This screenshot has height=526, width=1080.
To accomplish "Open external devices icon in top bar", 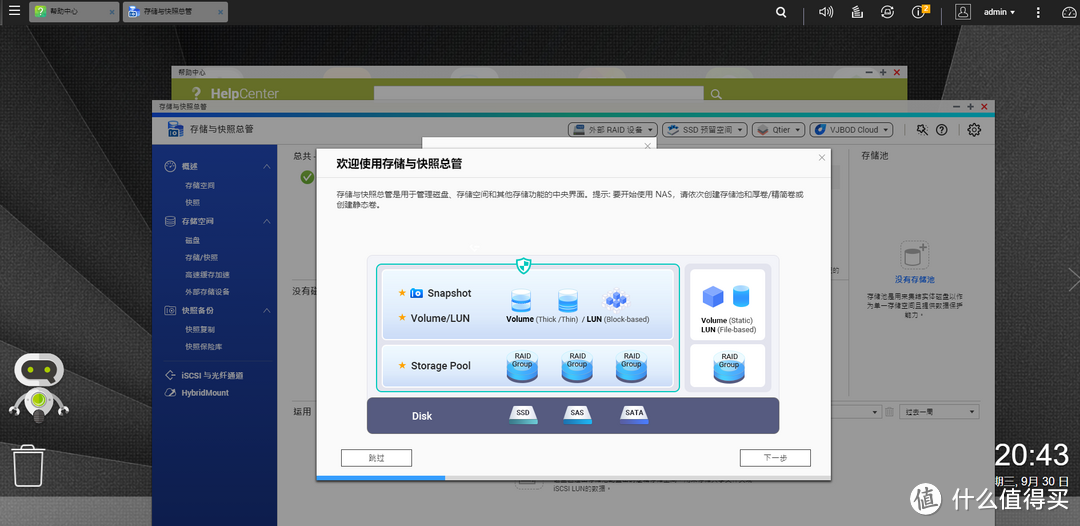I will (x=888, y=12).
